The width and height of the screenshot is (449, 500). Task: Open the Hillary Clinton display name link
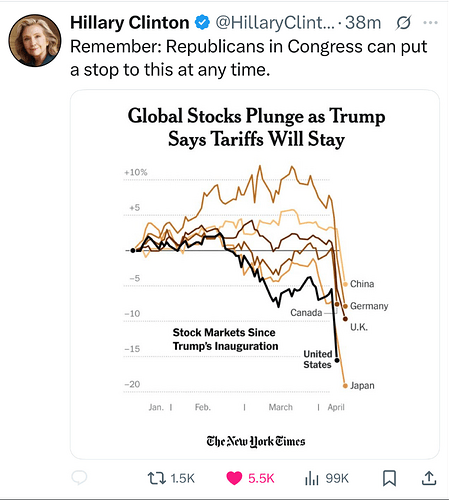tap(130, 23)
